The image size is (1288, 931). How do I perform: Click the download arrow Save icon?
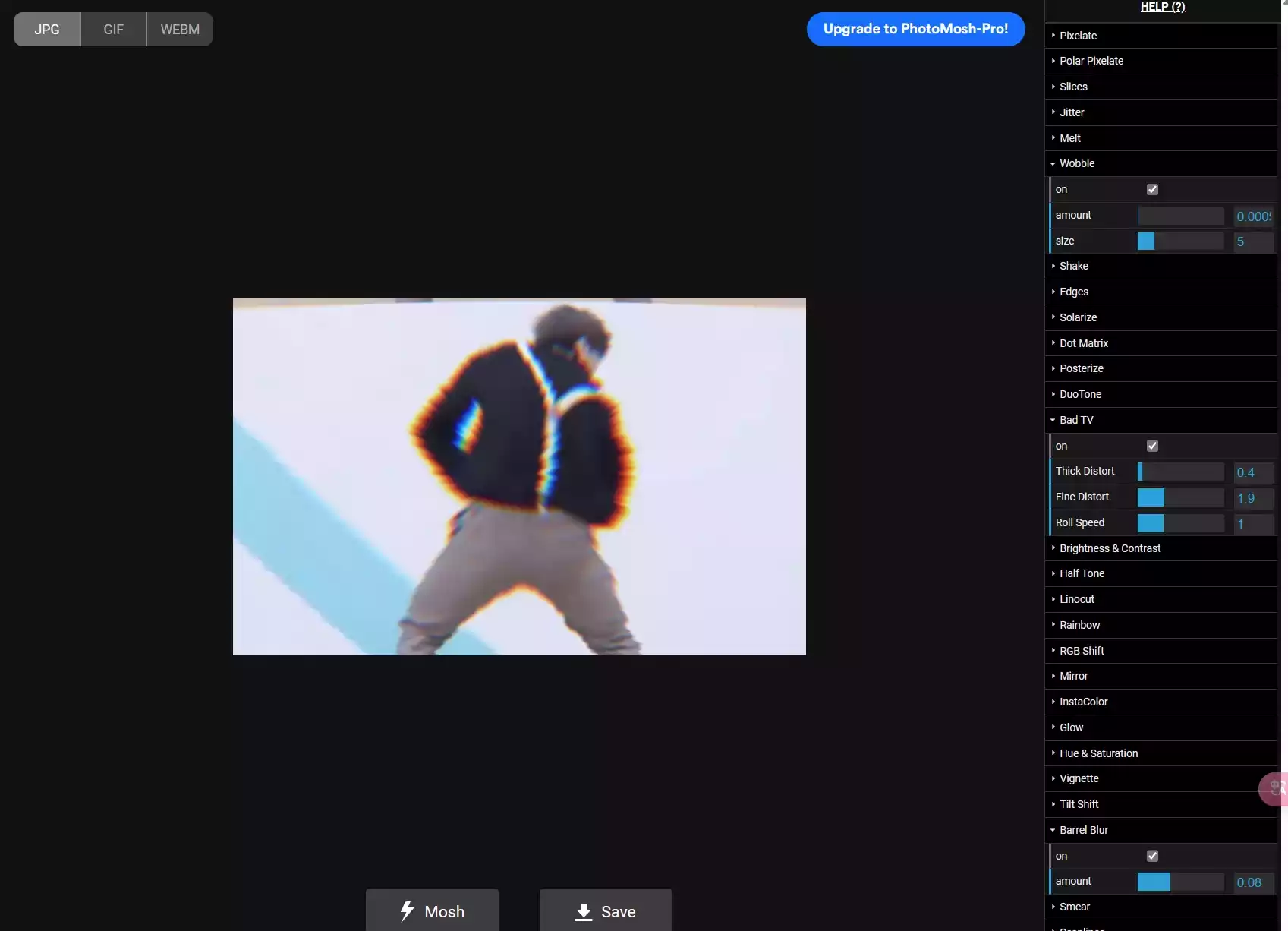pos(584,912)
